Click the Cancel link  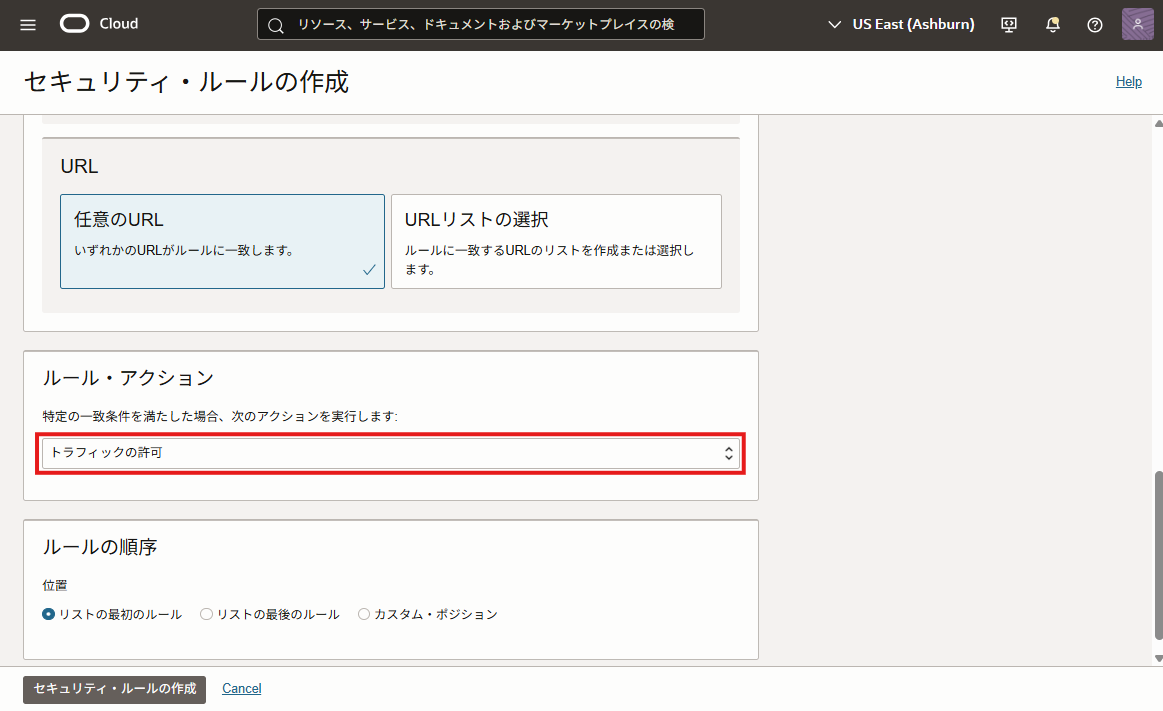point(242,689)
